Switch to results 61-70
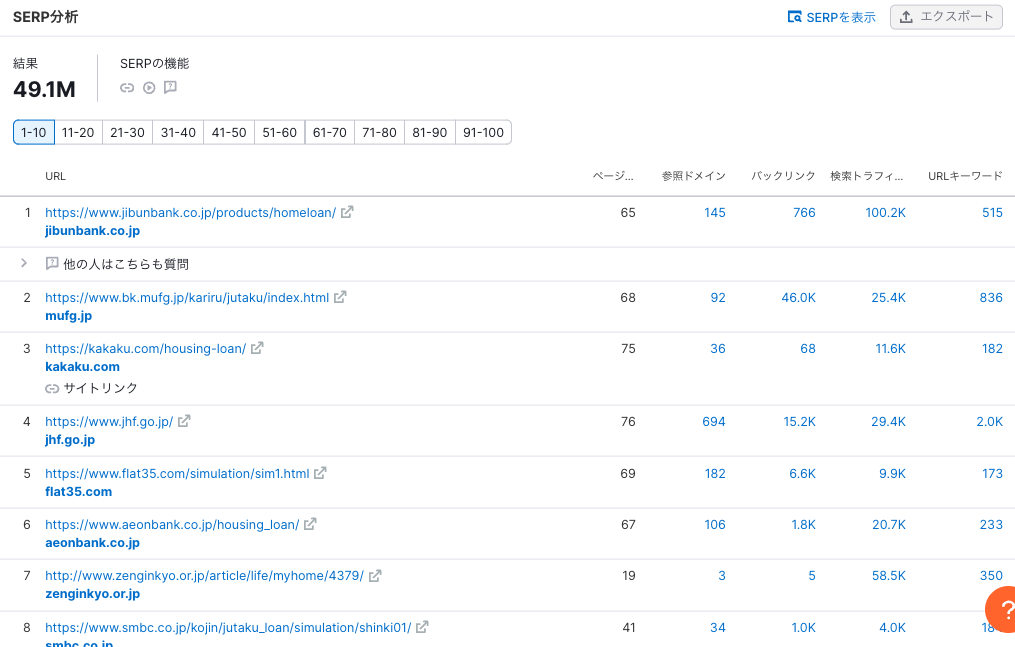The height and width of the screenshot is (647, 1015). [329, 133]
